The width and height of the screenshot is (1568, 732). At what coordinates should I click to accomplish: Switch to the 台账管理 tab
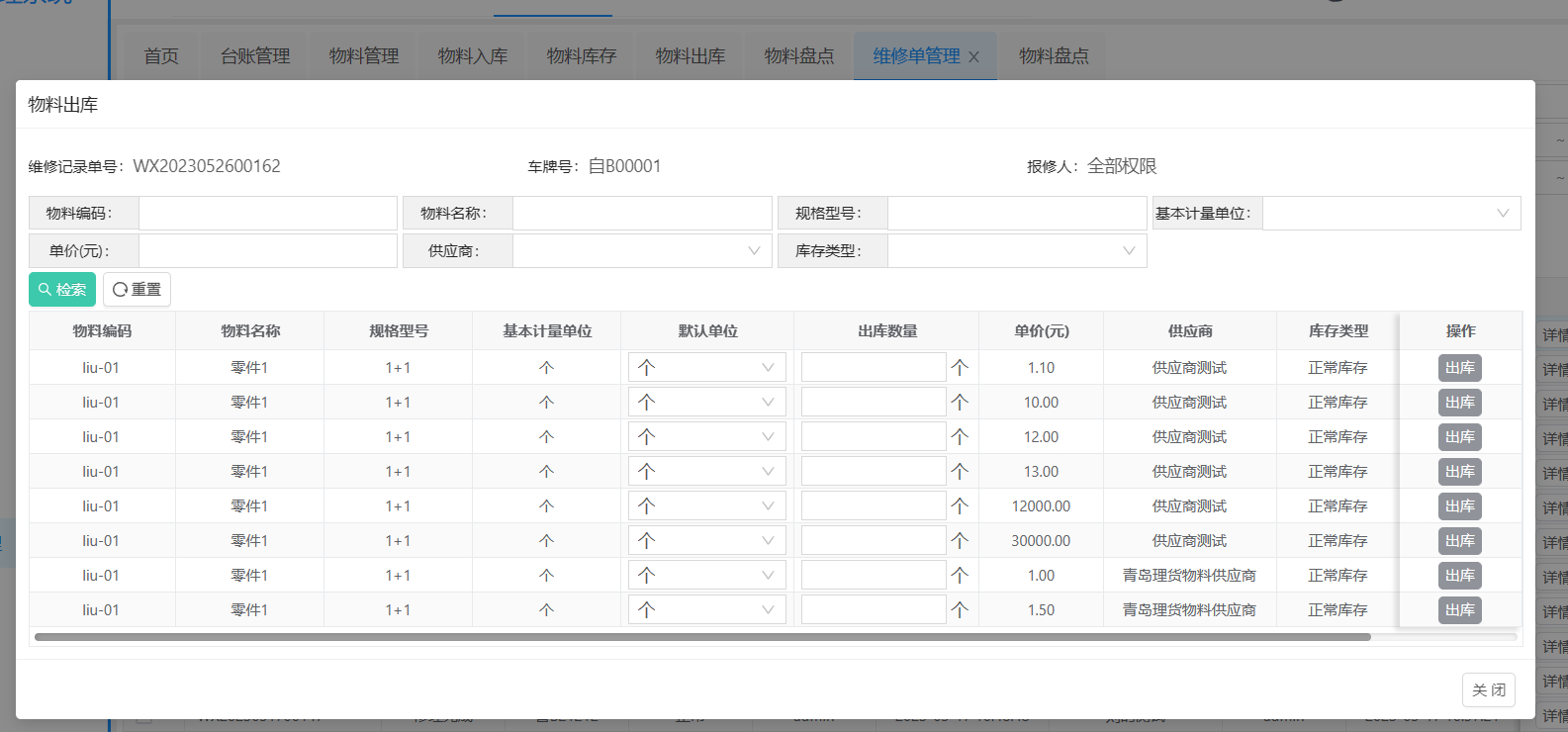click(x=255, y=56)
